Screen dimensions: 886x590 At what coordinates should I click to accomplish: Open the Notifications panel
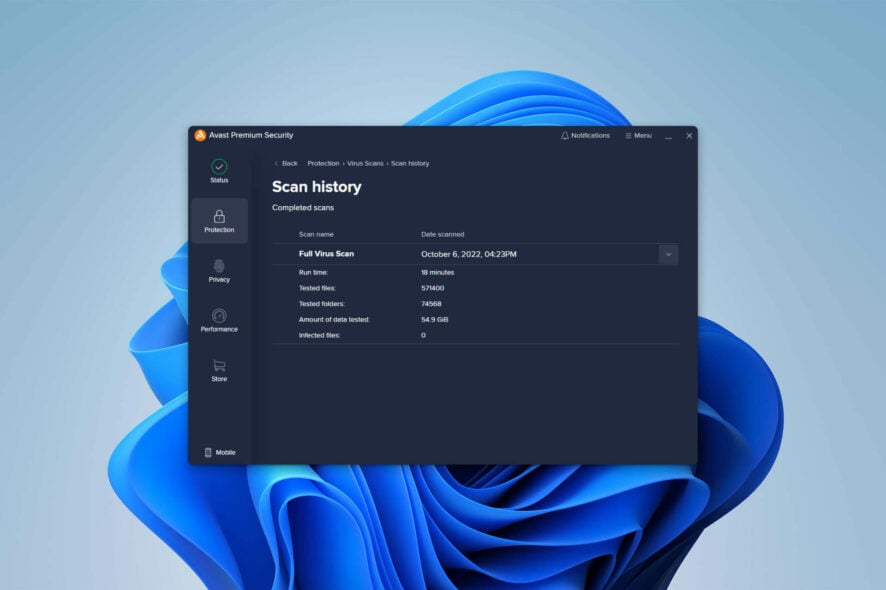click(x=584, y=135)
